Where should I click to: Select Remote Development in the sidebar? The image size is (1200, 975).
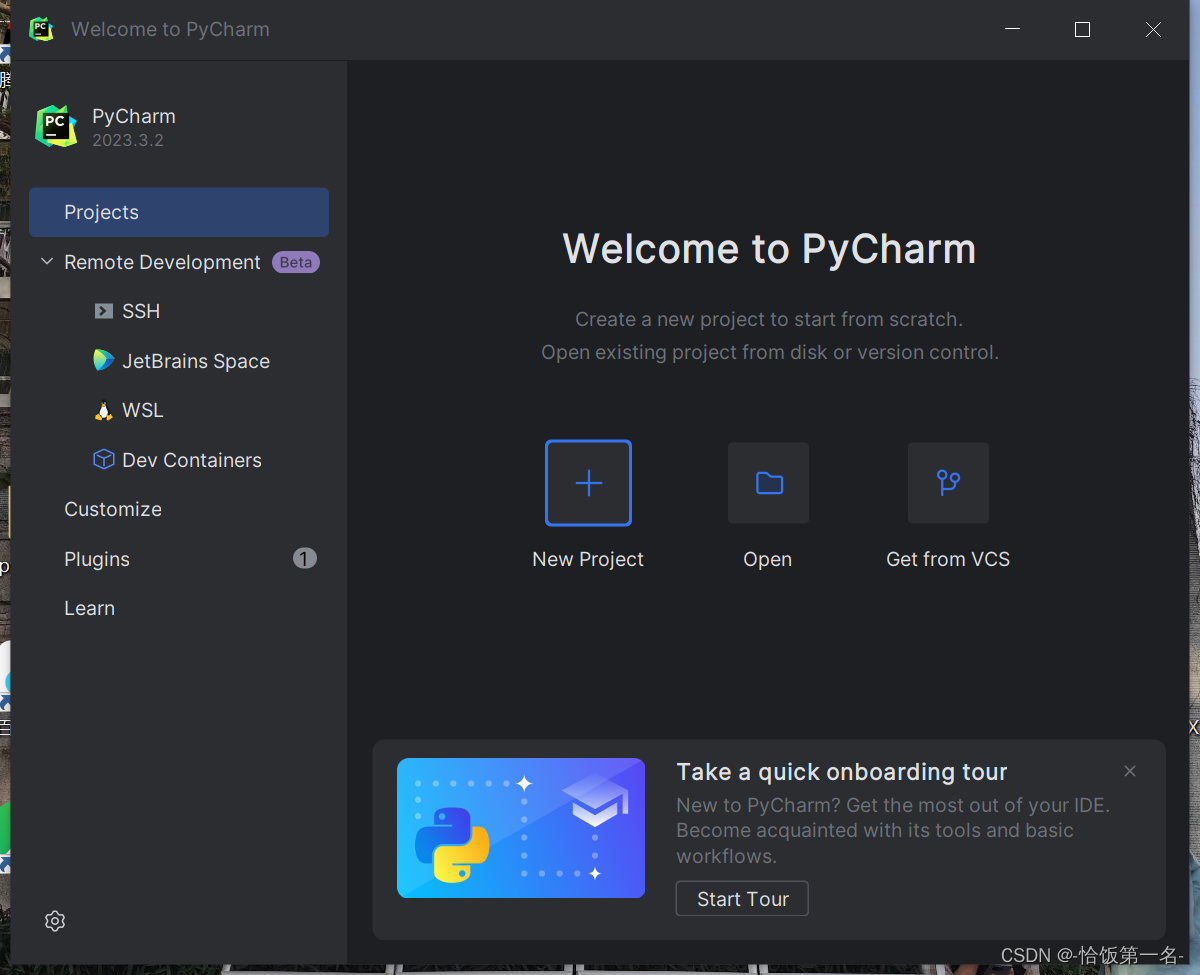pos(162,262)
